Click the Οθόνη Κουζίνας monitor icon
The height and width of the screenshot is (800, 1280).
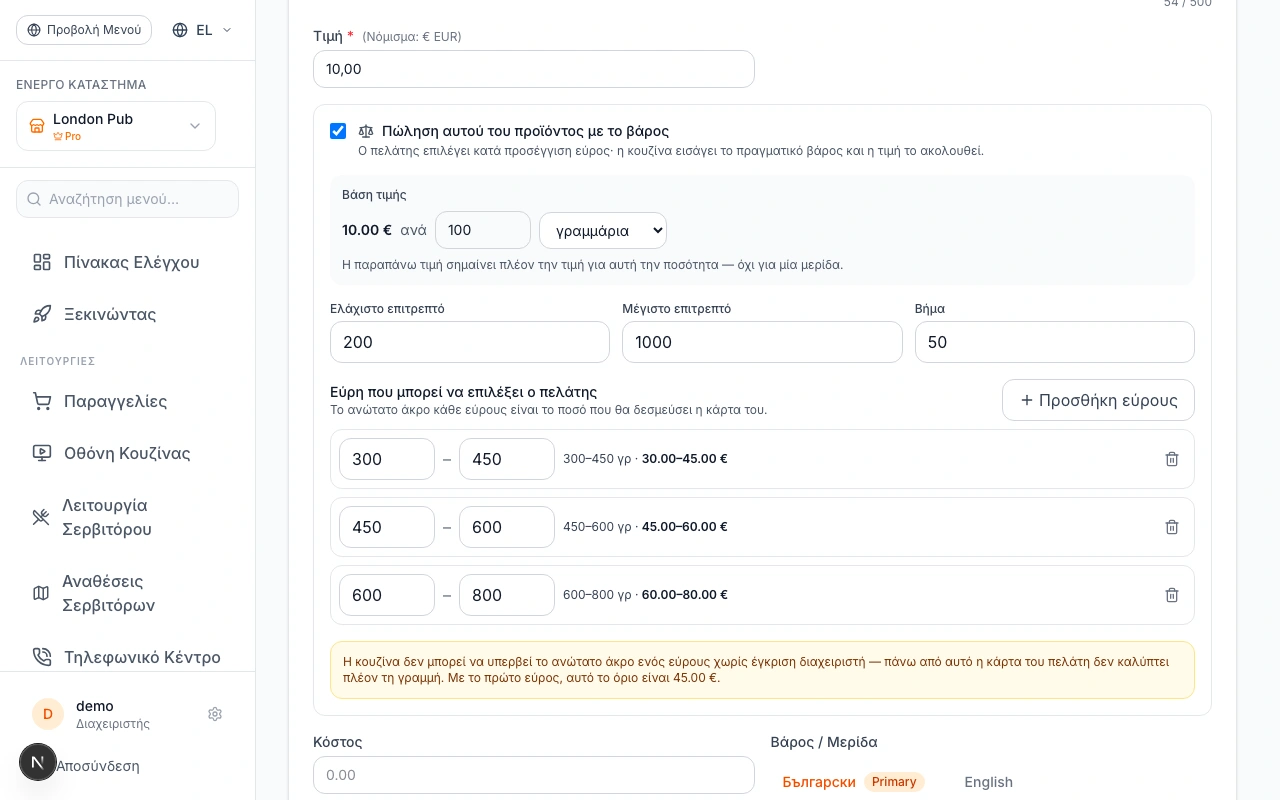point(42,453)
